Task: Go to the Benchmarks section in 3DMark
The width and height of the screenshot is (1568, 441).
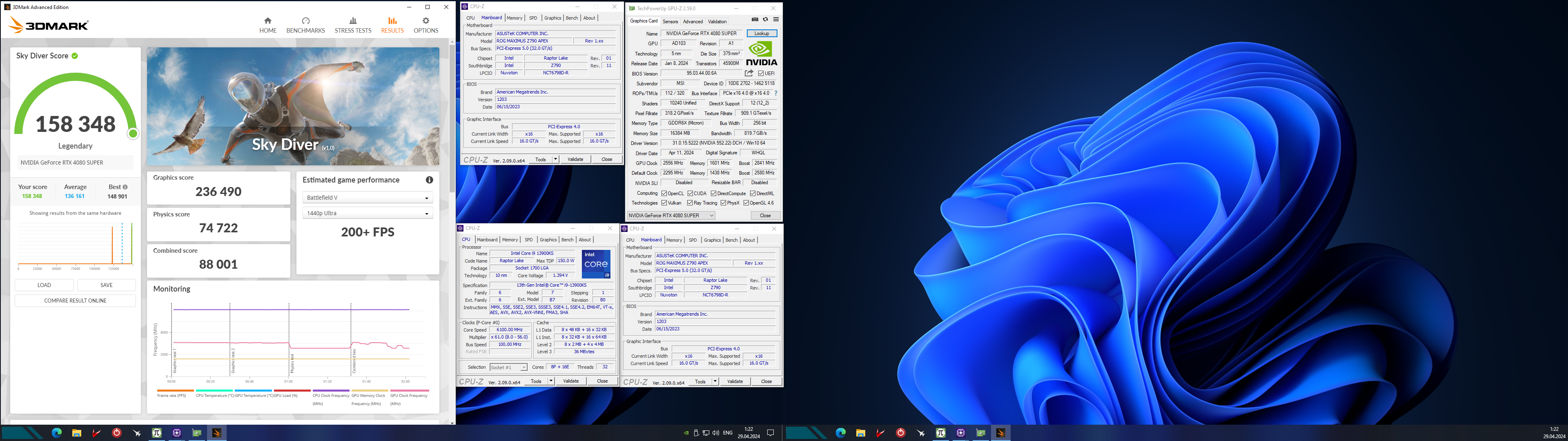Action: [x=305, y=25]
